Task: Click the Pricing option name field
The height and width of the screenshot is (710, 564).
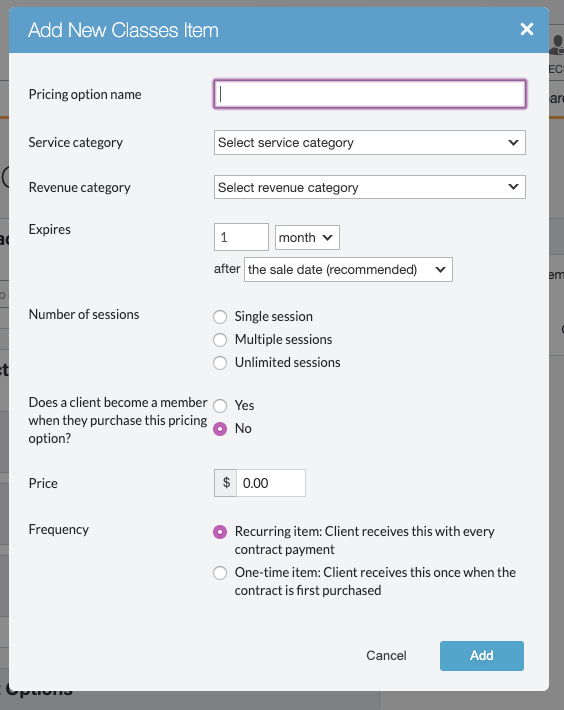Action: [x=370, y=94]
